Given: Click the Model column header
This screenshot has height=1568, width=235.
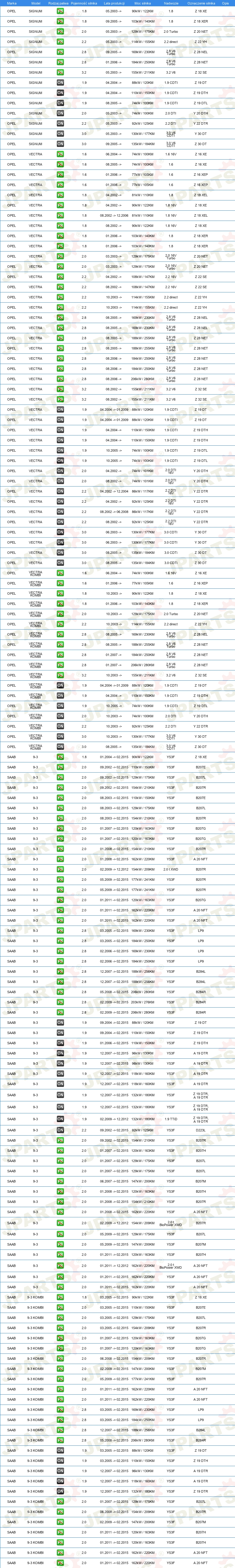Looking at the screenshot, I should pos(35,3).
